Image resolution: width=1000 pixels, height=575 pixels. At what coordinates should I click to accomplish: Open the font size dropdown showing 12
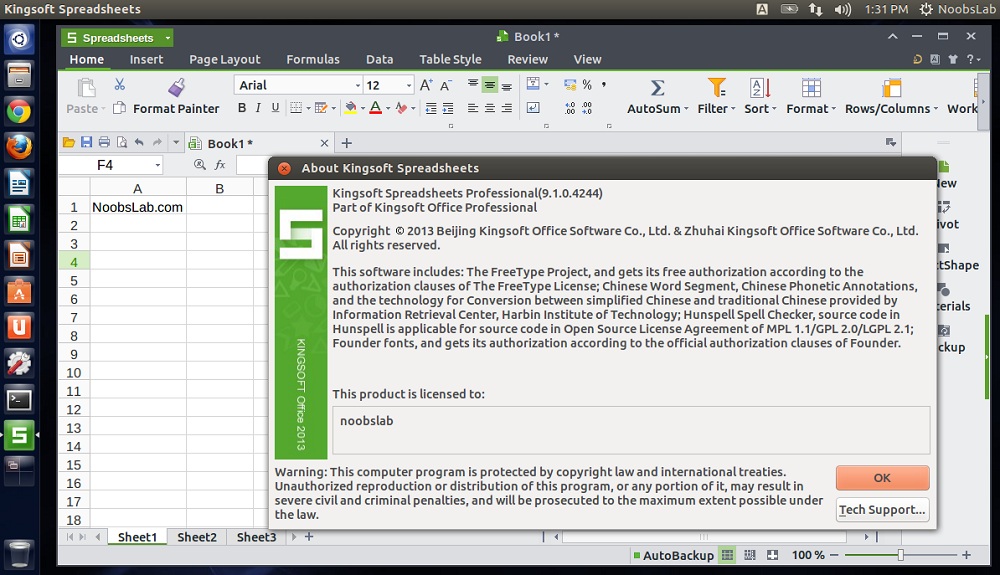[409, 85]
